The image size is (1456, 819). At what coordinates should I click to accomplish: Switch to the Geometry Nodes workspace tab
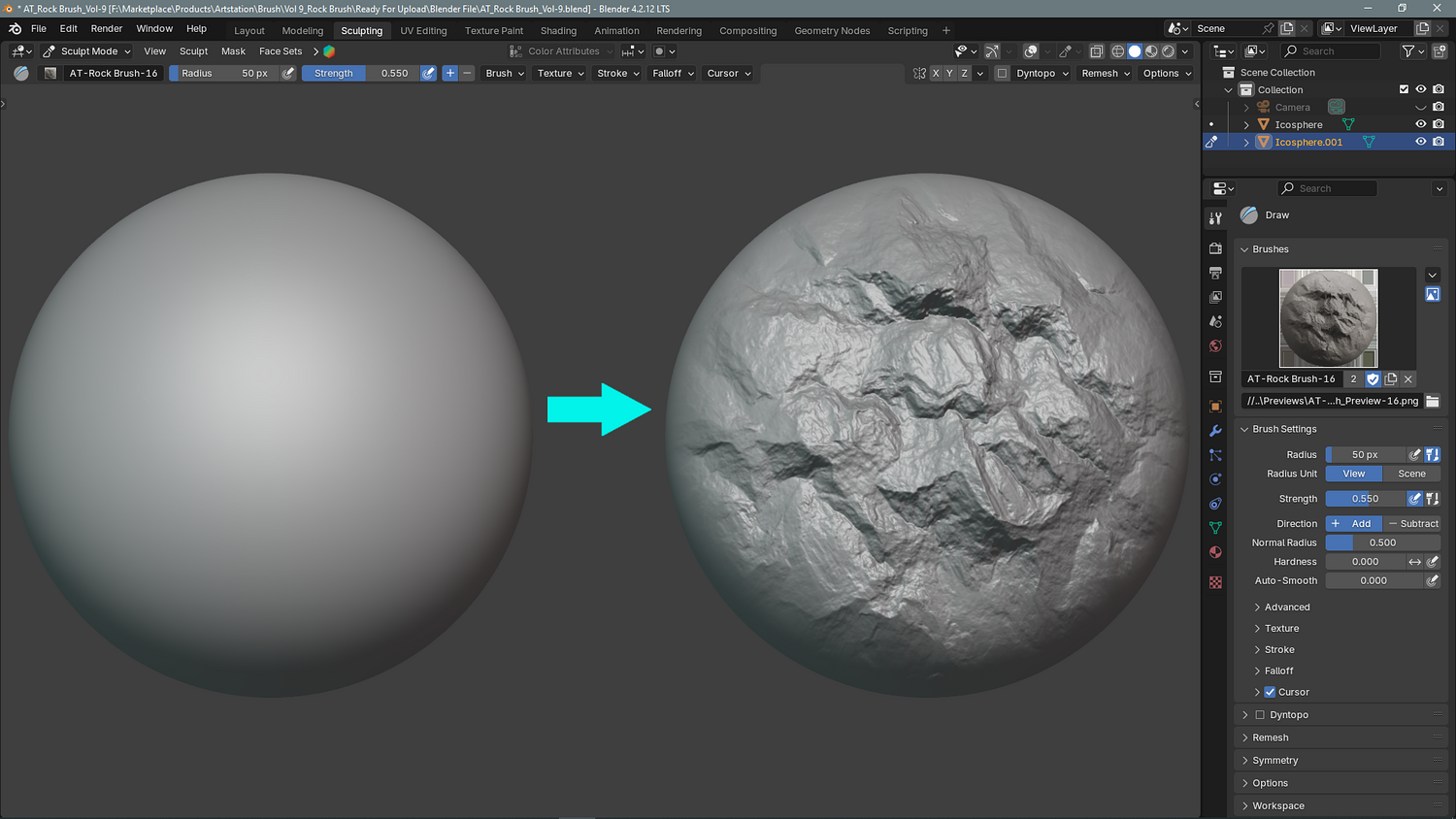(x=832, y=31)
